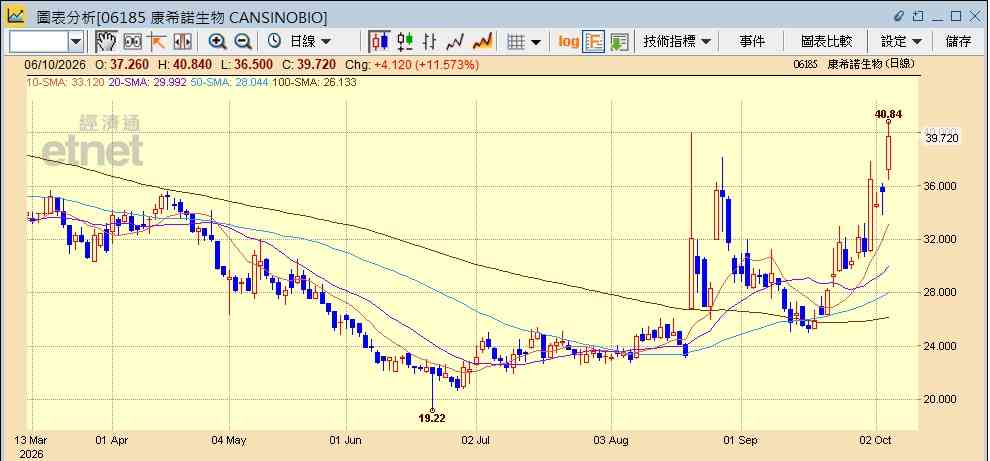The height and width of the screenshot is (461, 990).
Task: Select the red-blue candlestick chart type
Action: 379,42
